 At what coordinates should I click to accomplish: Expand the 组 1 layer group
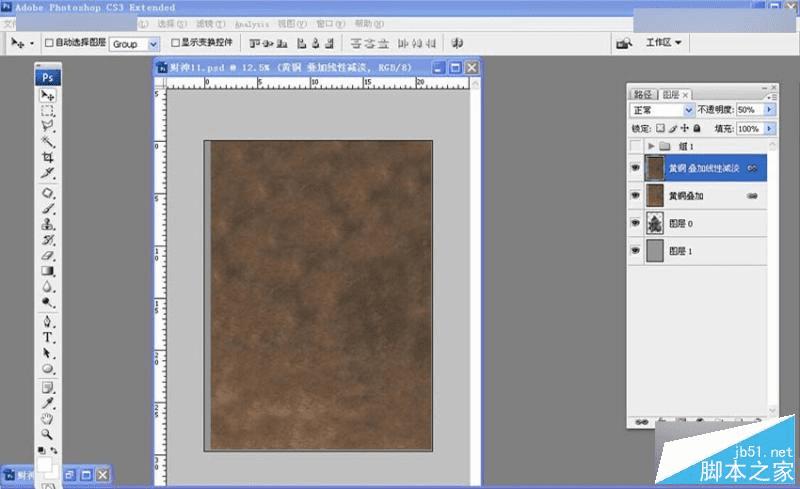tap(653, 146)
